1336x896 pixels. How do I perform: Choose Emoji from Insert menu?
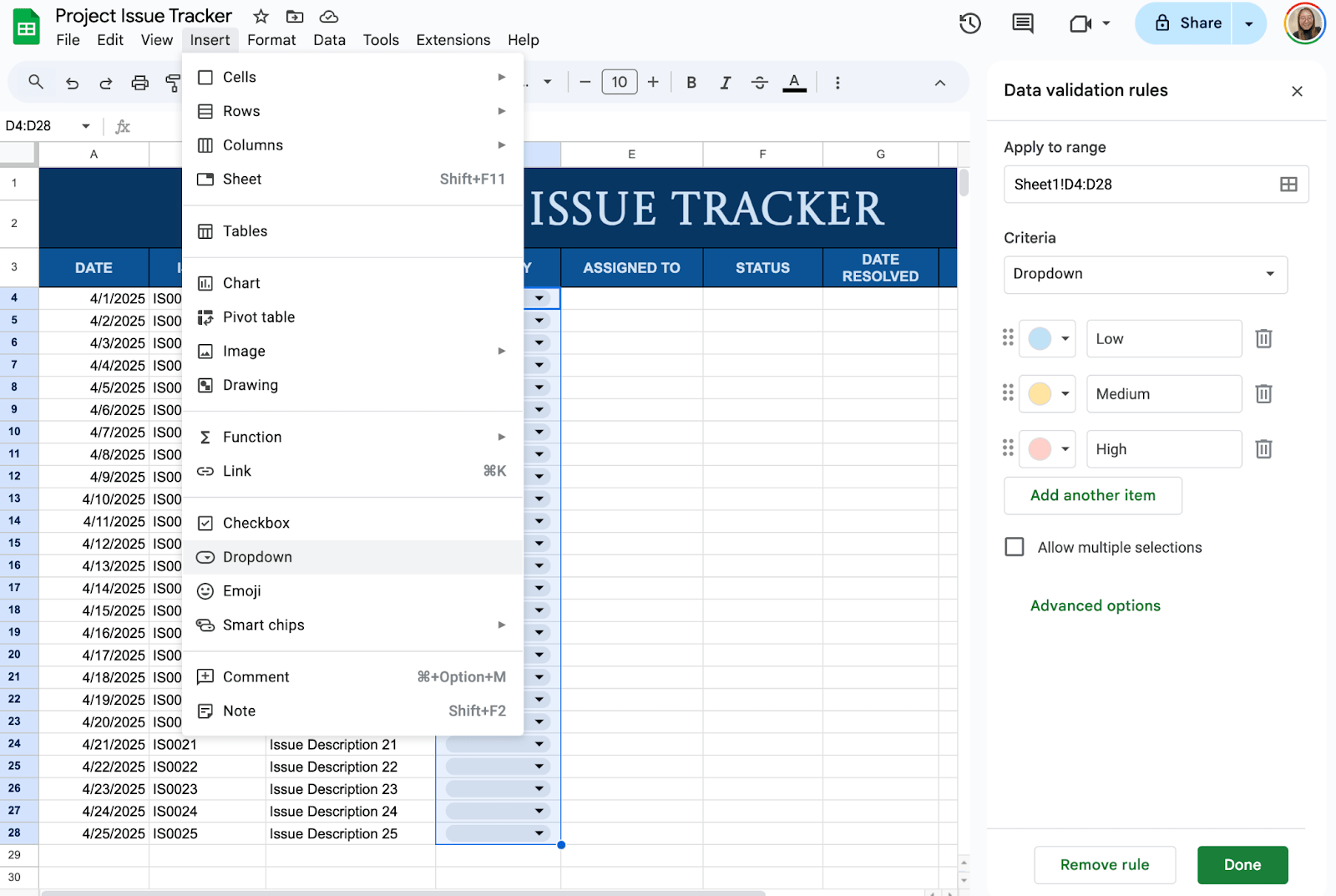[x=352, y=591]
